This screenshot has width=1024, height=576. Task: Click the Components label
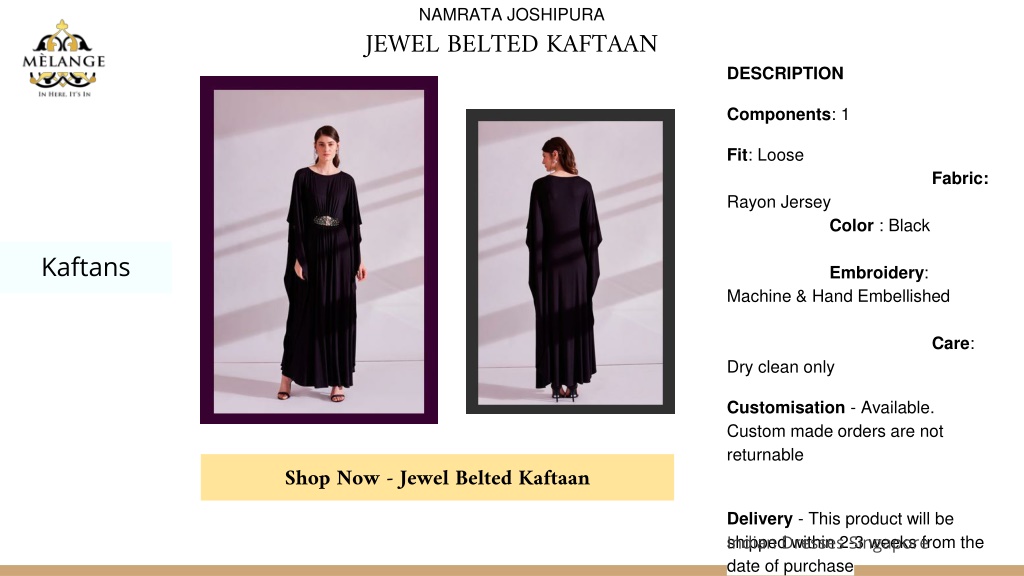tap(779, 114)
